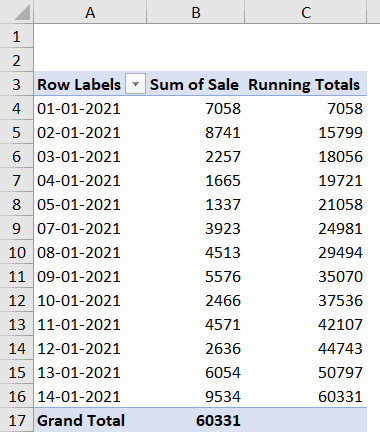Select date cell 05-01-2021

pos(90,204)
